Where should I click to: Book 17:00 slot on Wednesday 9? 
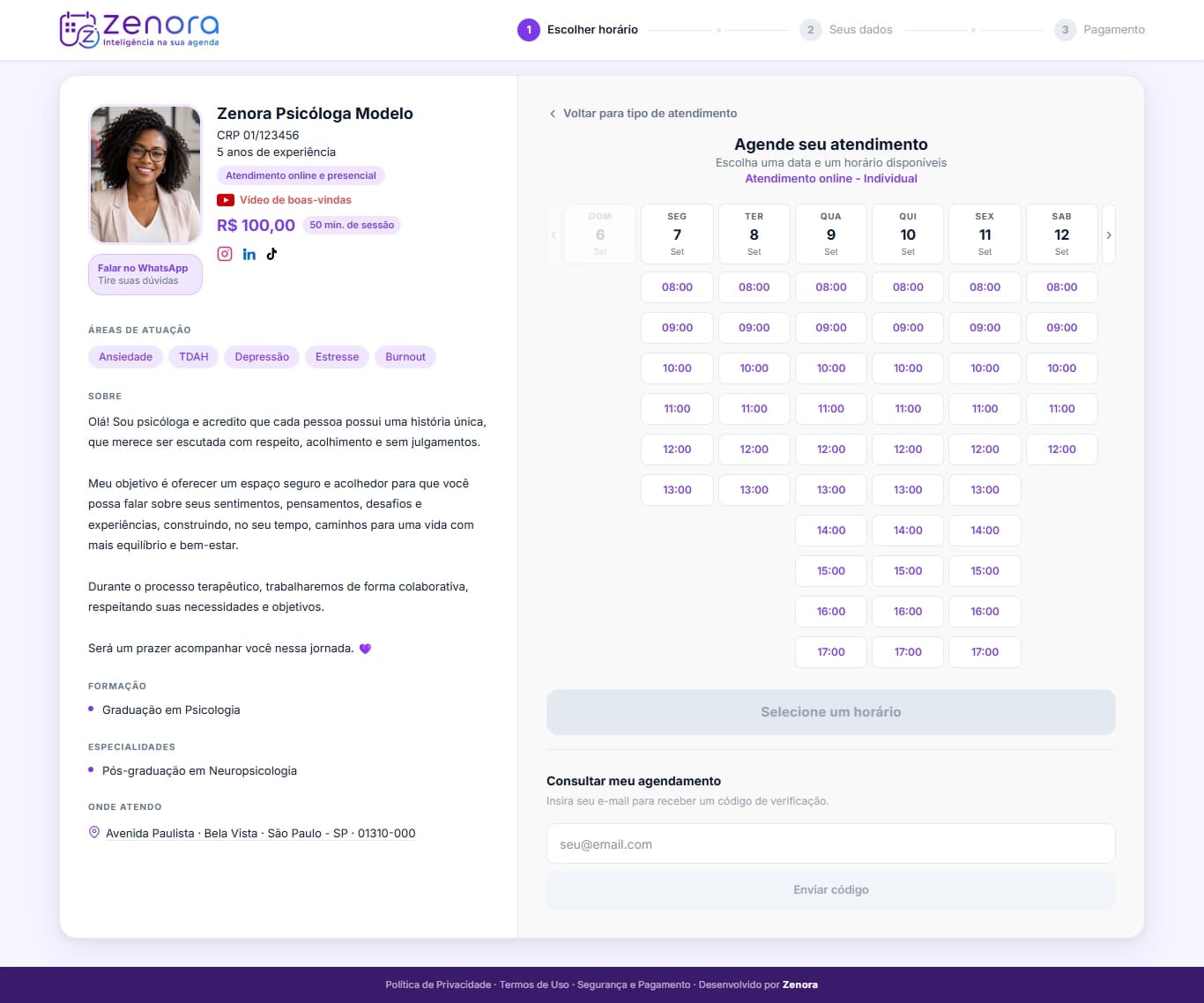click(x=831, y=652)
